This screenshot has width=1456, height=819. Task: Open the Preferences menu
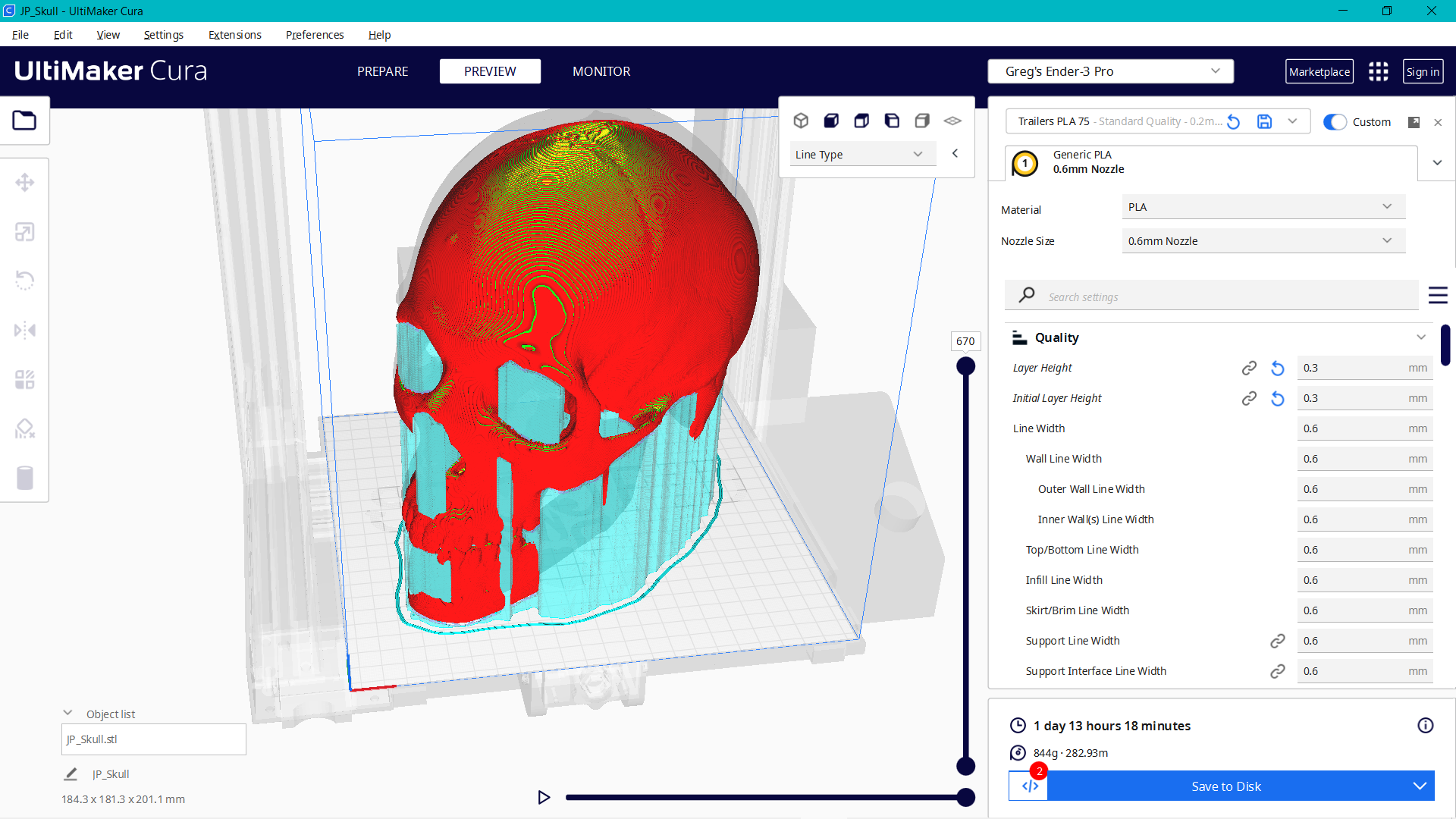314,35
